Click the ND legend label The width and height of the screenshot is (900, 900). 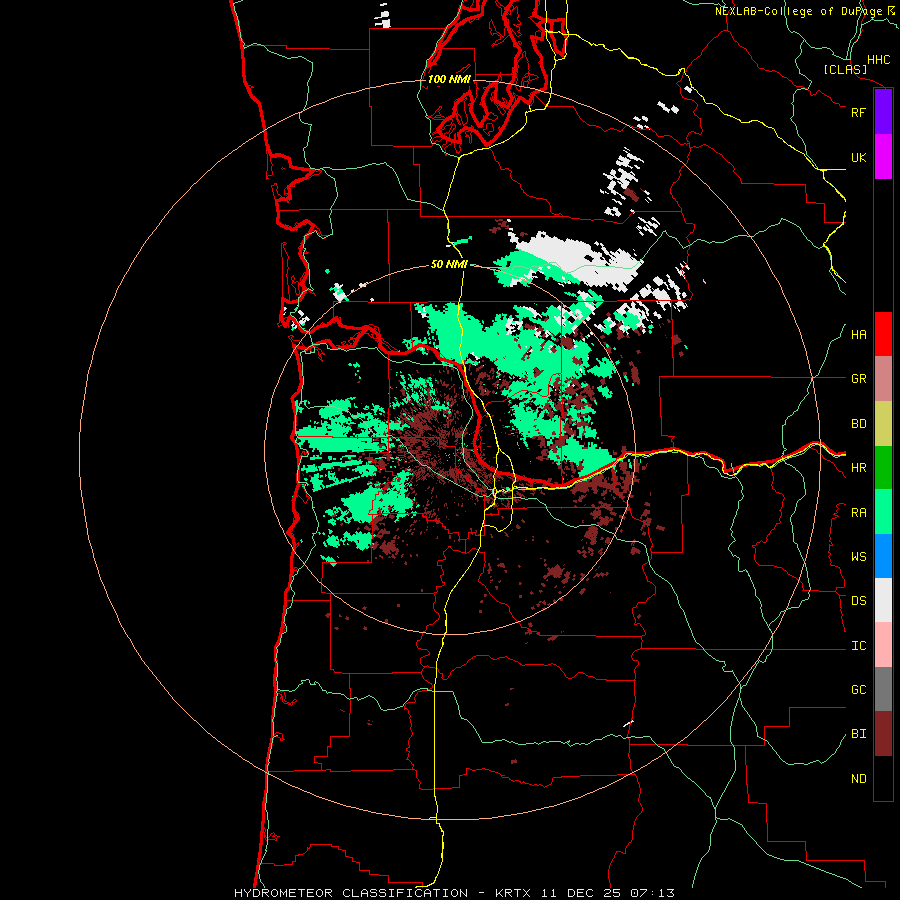click(858, 779)
